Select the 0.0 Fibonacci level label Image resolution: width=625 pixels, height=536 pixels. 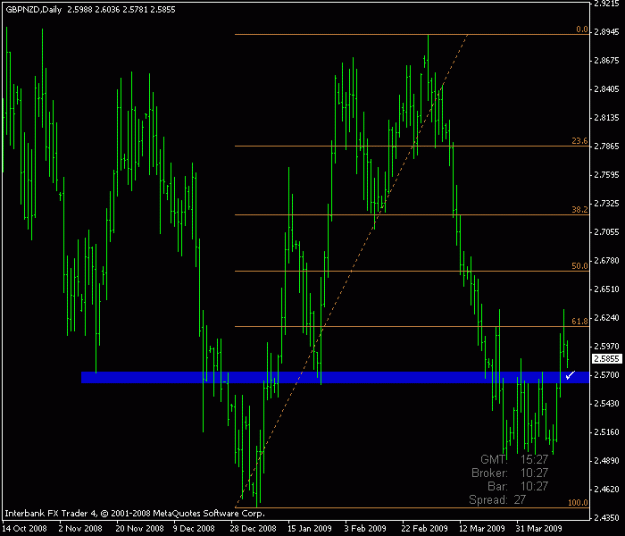pyautogui.click(x=582, y=29)
